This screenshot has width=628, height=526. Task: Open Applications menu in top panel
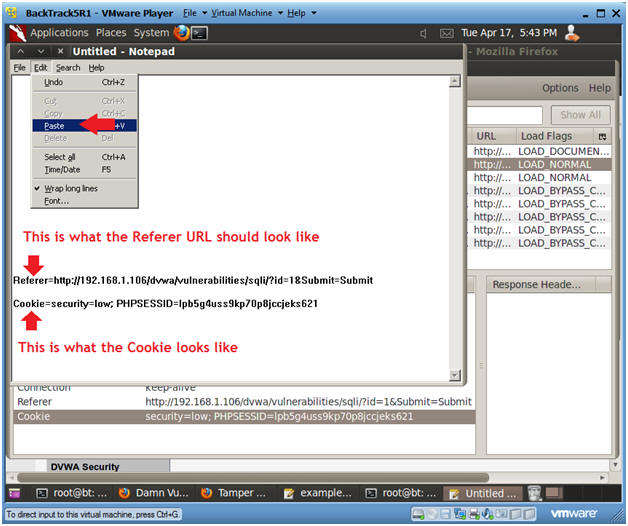59,33
